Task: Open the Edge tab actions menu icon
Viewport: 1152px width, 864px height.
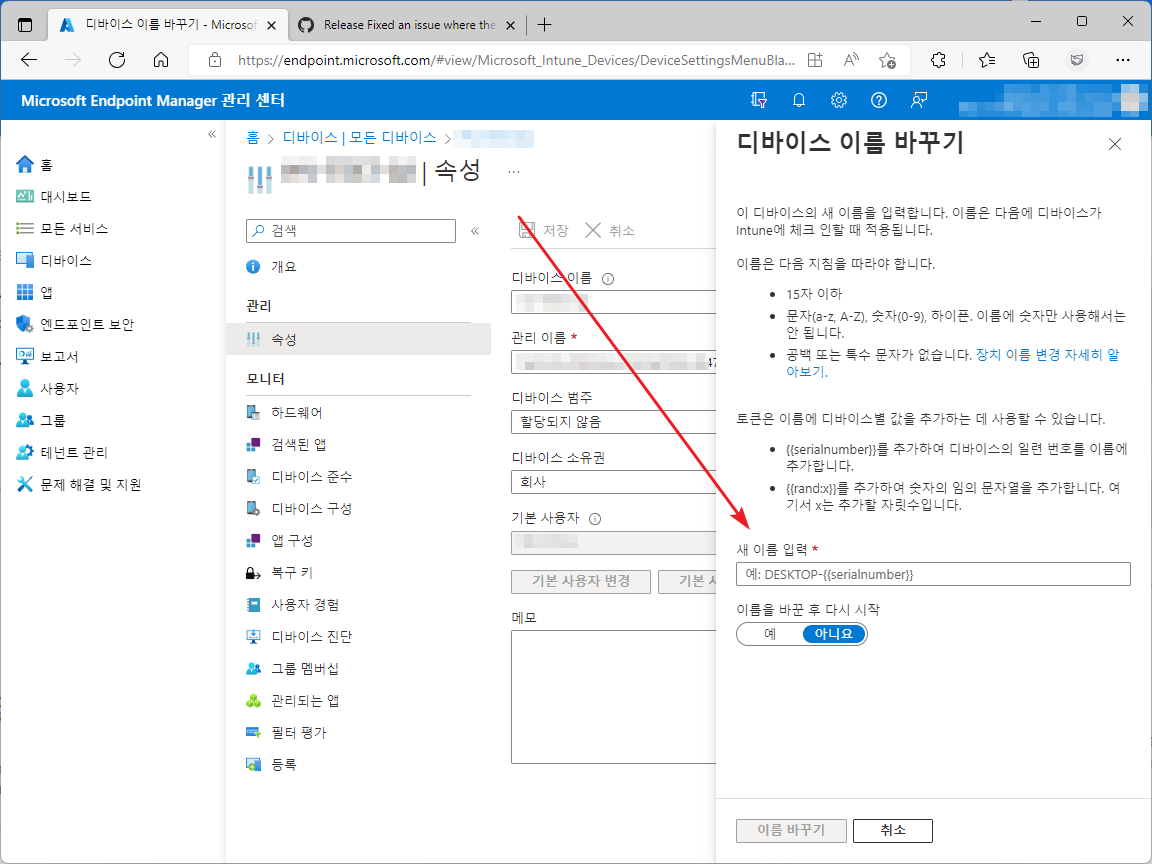Action: (25, 24)
